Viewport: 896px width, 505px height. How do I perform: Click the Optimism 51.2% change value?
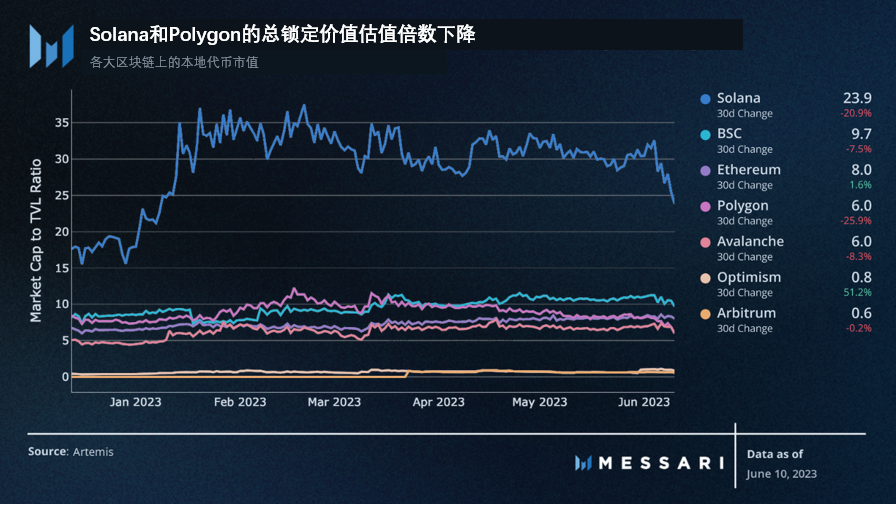(x=857, y=293)
